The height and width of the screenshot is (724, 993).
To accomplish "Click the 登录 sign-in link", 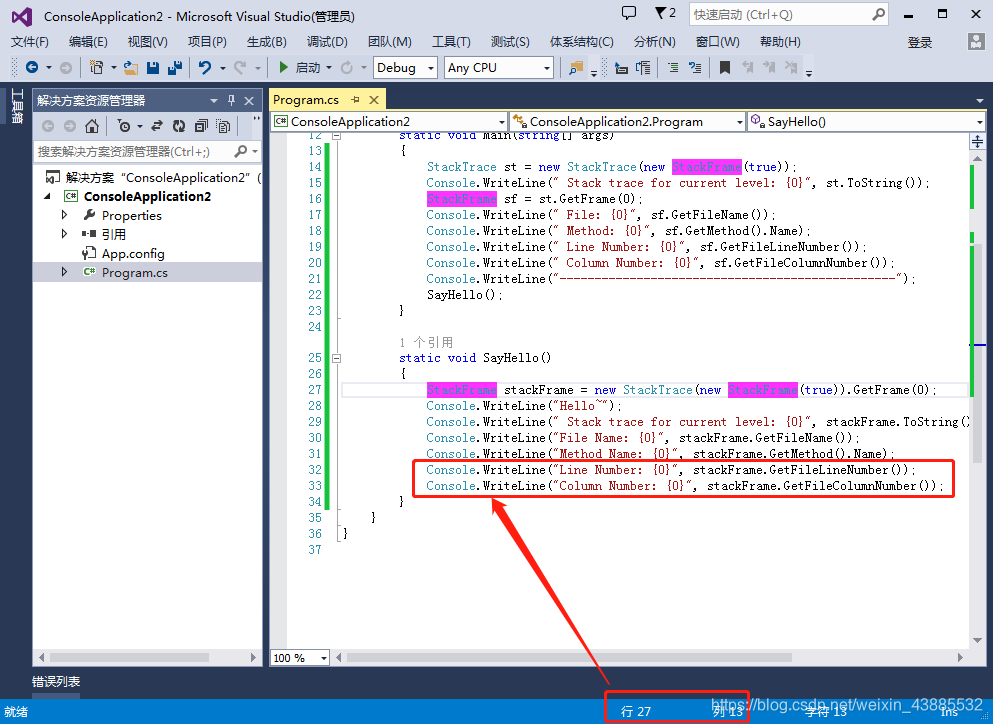I will [x=920, y=42].
